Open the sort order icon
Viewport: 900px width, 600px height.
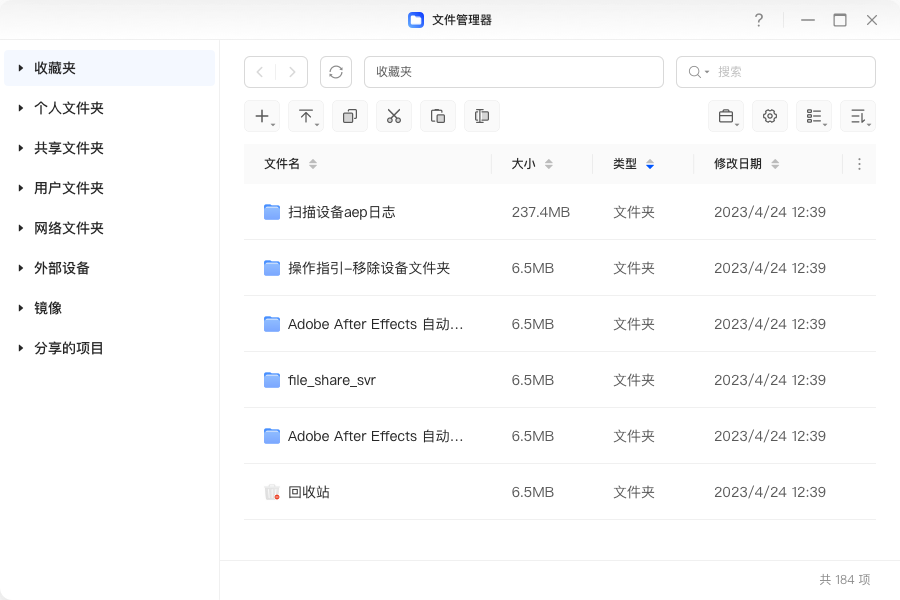(858, 116)
